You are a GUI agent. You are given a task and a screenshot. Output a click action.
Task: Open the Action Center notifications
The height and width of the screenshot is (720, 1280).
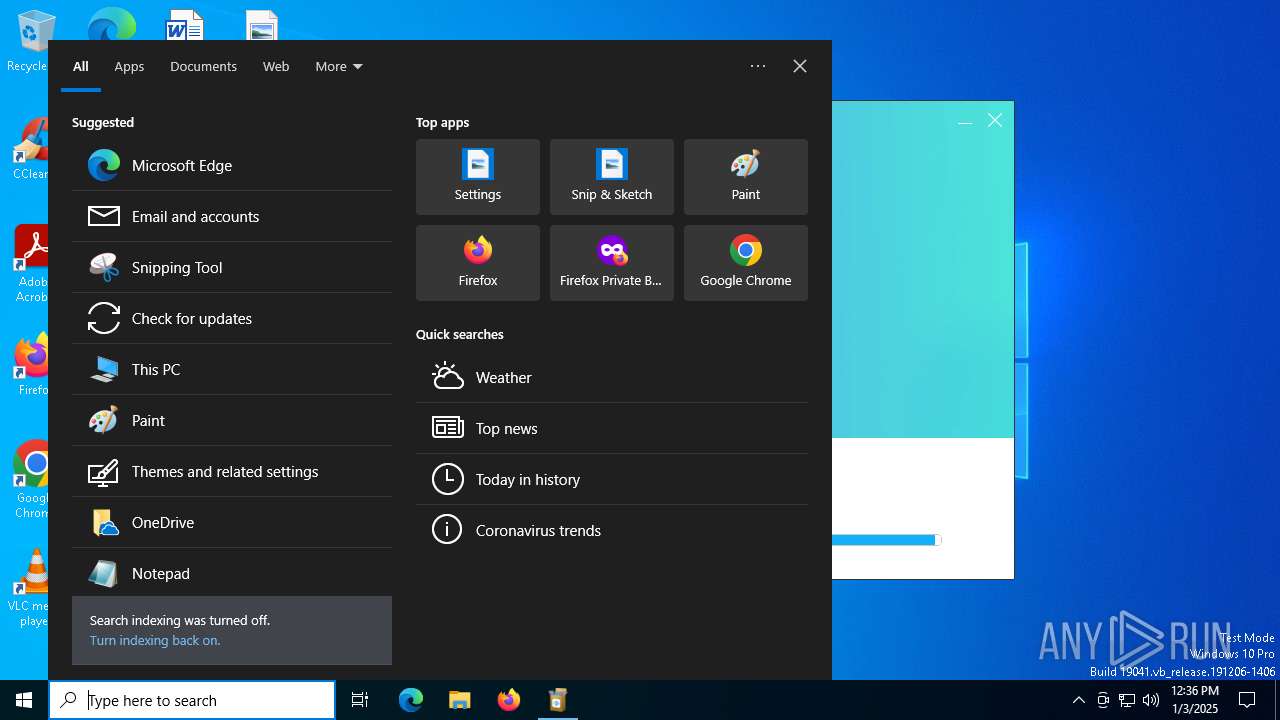pos(1247,700)
